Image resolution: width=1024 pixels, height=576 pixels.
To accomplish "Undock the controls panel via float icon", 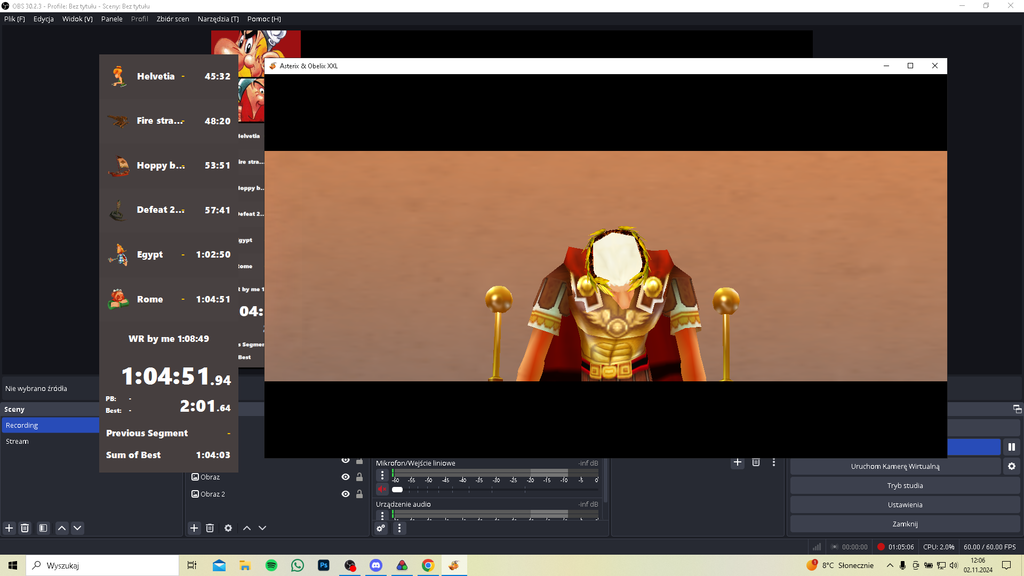I will (1017, 409).
